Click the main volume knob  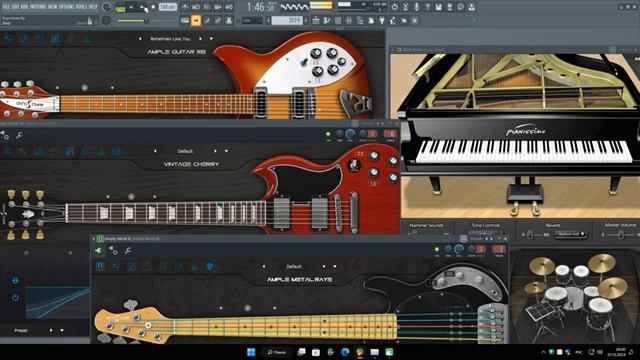click(107, 7)
